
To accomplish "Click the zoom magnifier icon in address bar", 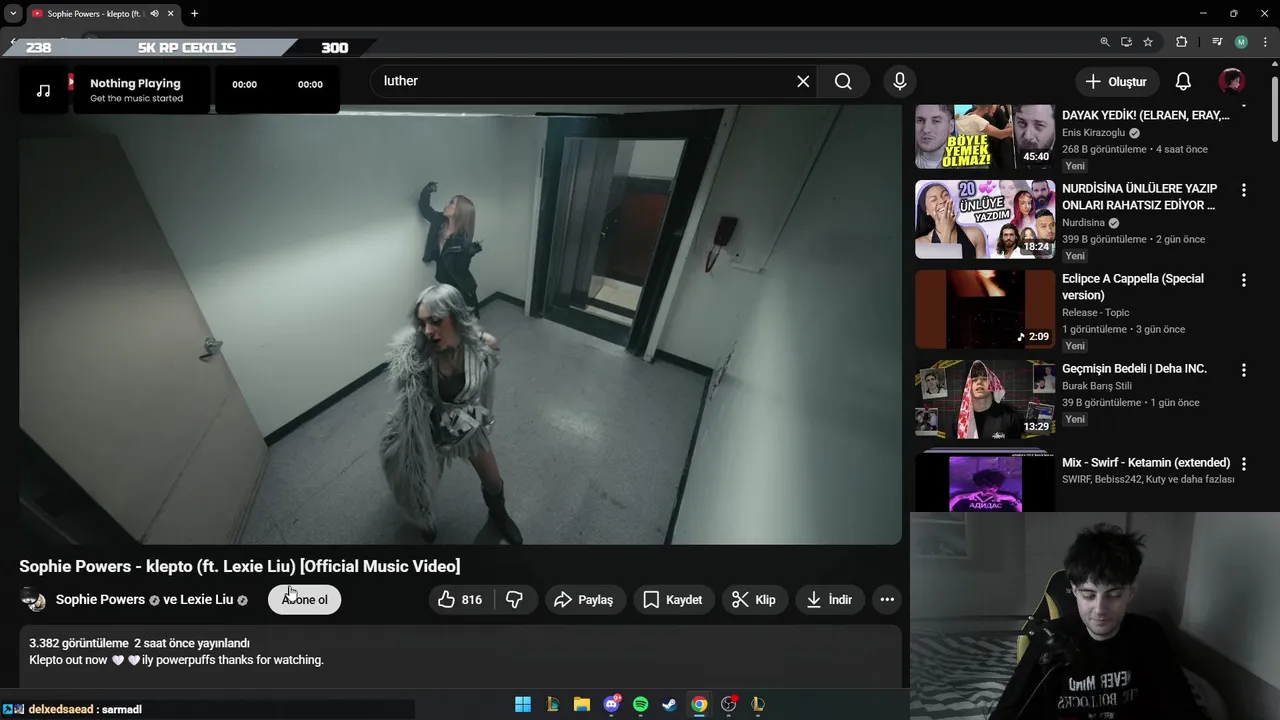I will 1105,42.
